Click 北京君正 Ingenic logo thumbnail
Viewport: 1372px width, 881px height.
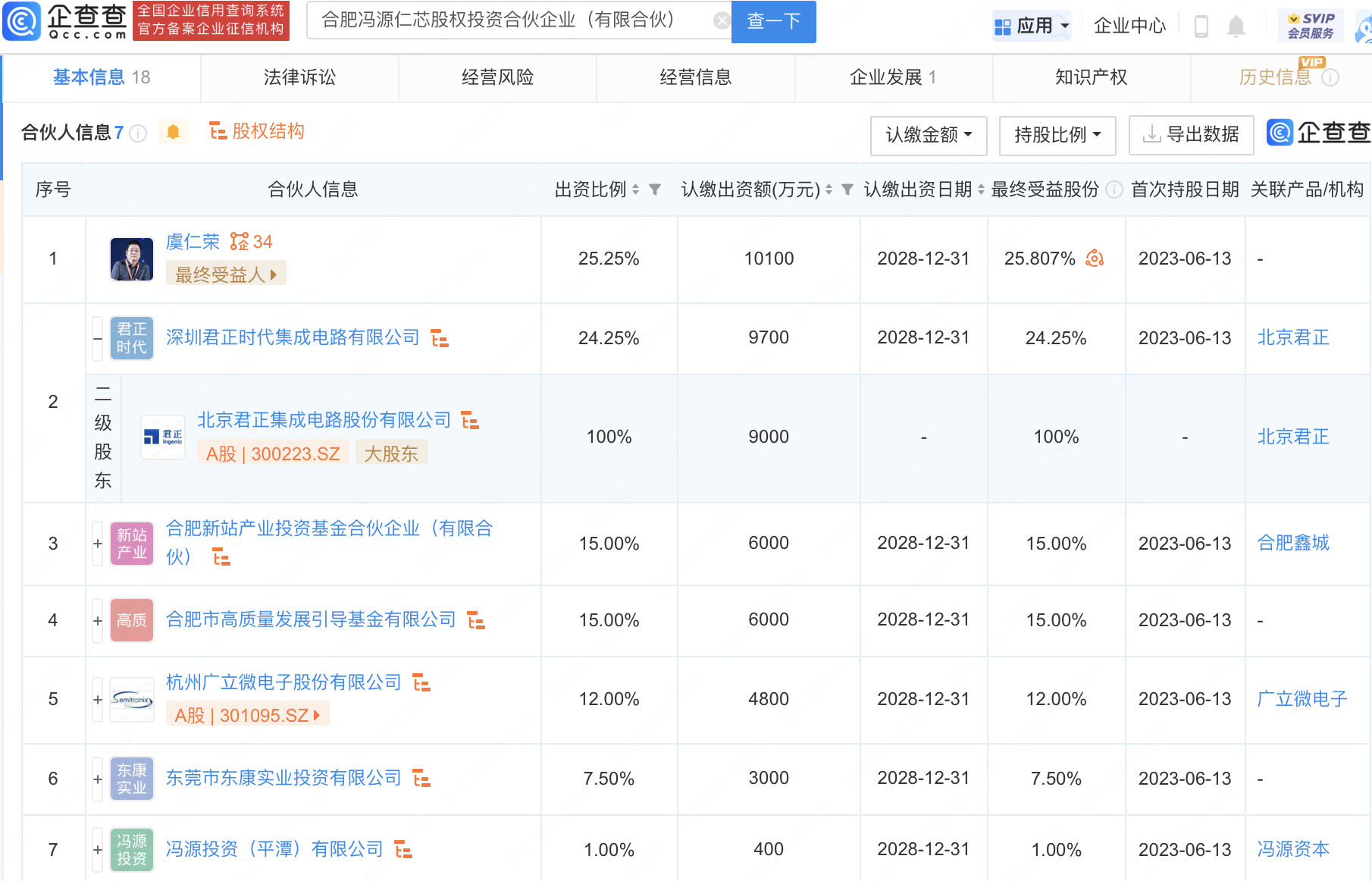point(163,437)
